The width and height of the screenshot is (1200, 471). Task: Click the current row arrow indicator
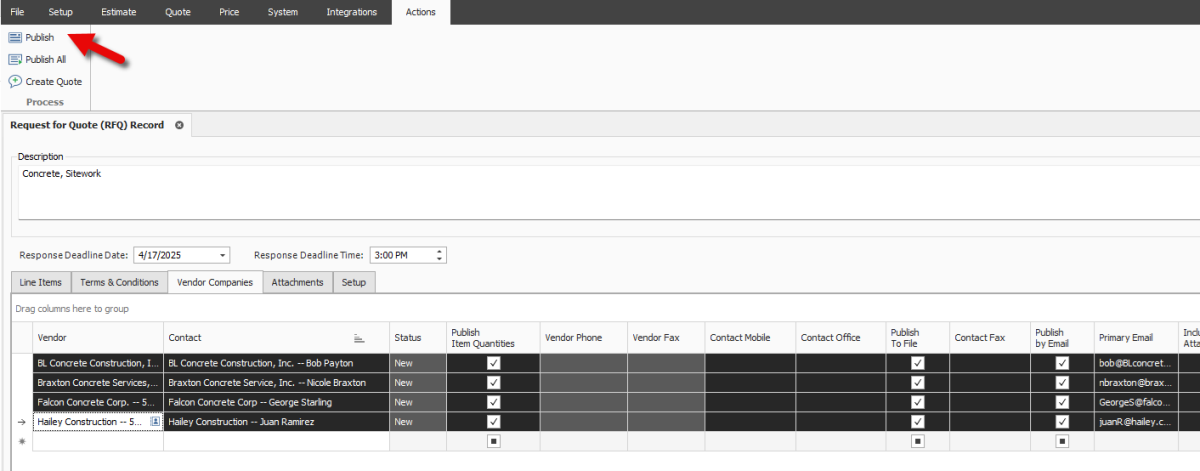(x=22, y=422)
